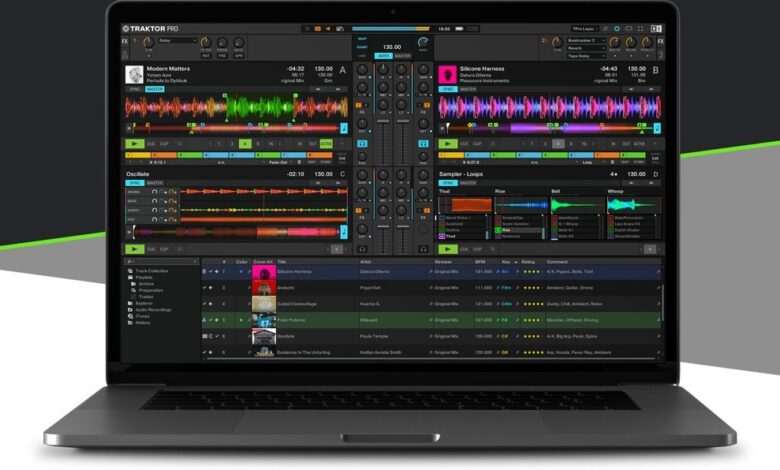Click in the browser search field
The image size is (780, 470).
[161, 262]
